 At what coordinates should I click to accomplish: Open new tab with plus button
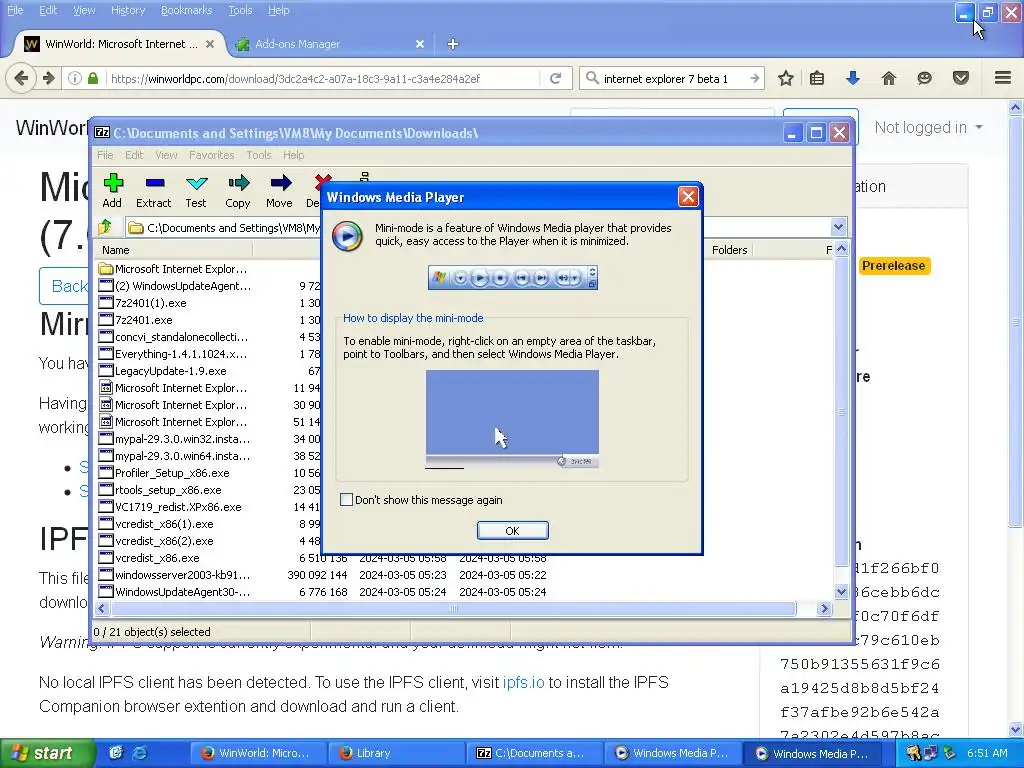(x=453, y=44)
